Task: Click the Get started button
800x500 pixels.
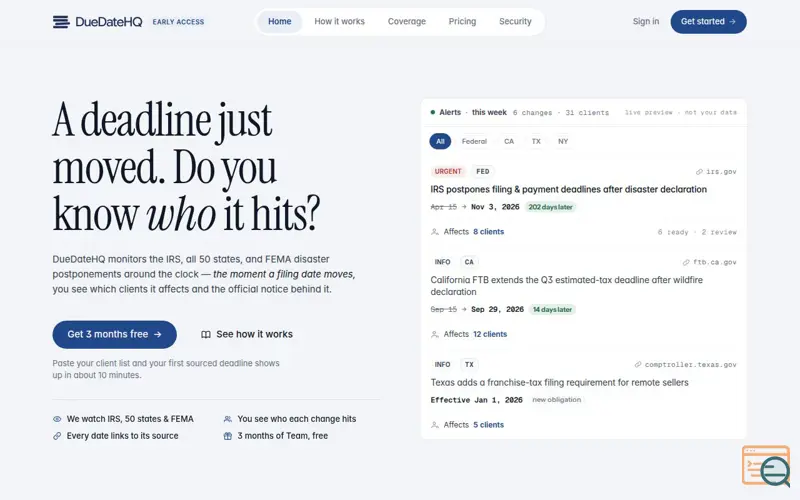Action: pos(708,21)
